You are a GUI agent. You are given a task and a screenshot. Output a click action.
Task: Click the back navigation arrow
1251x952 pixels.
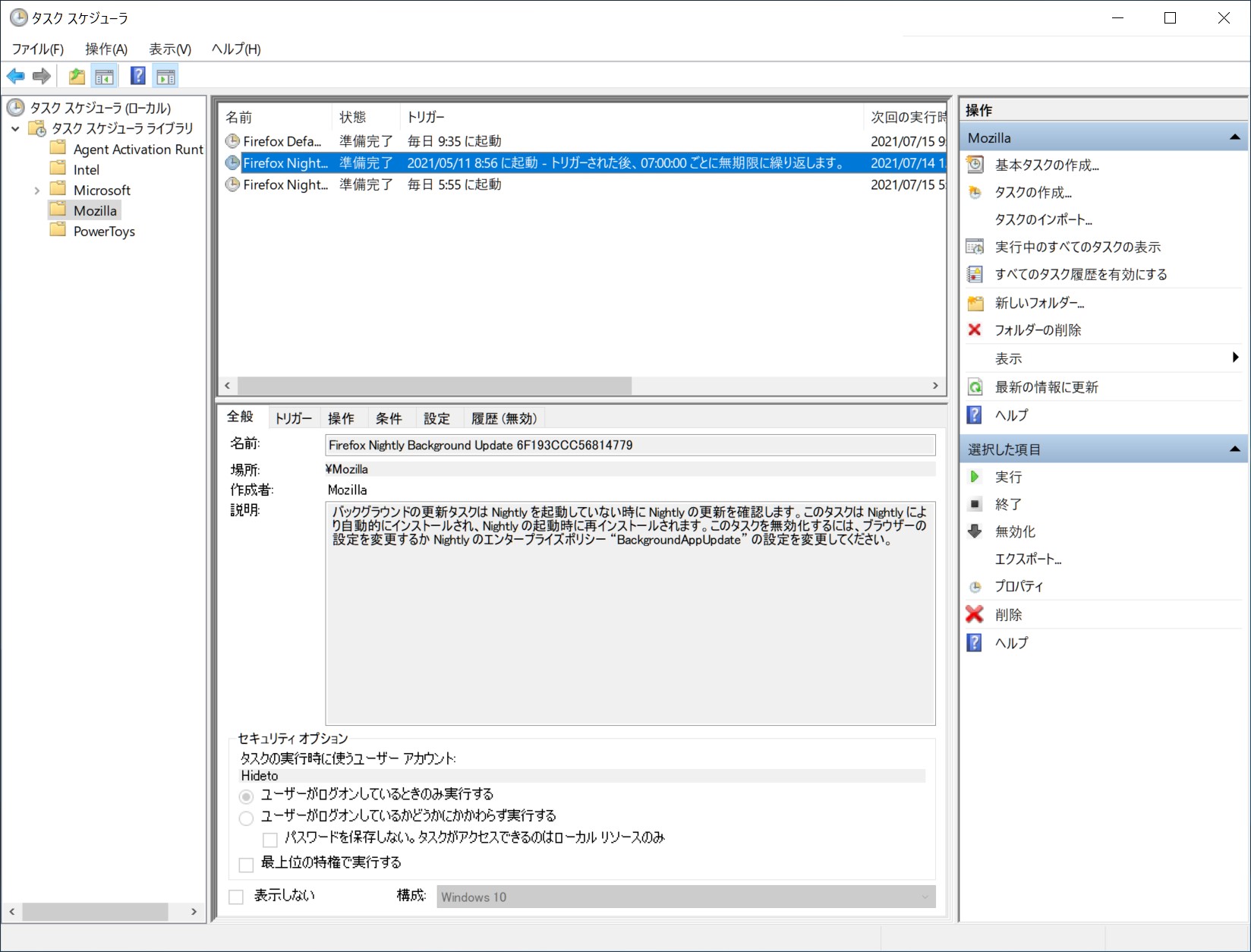point(14,76)
